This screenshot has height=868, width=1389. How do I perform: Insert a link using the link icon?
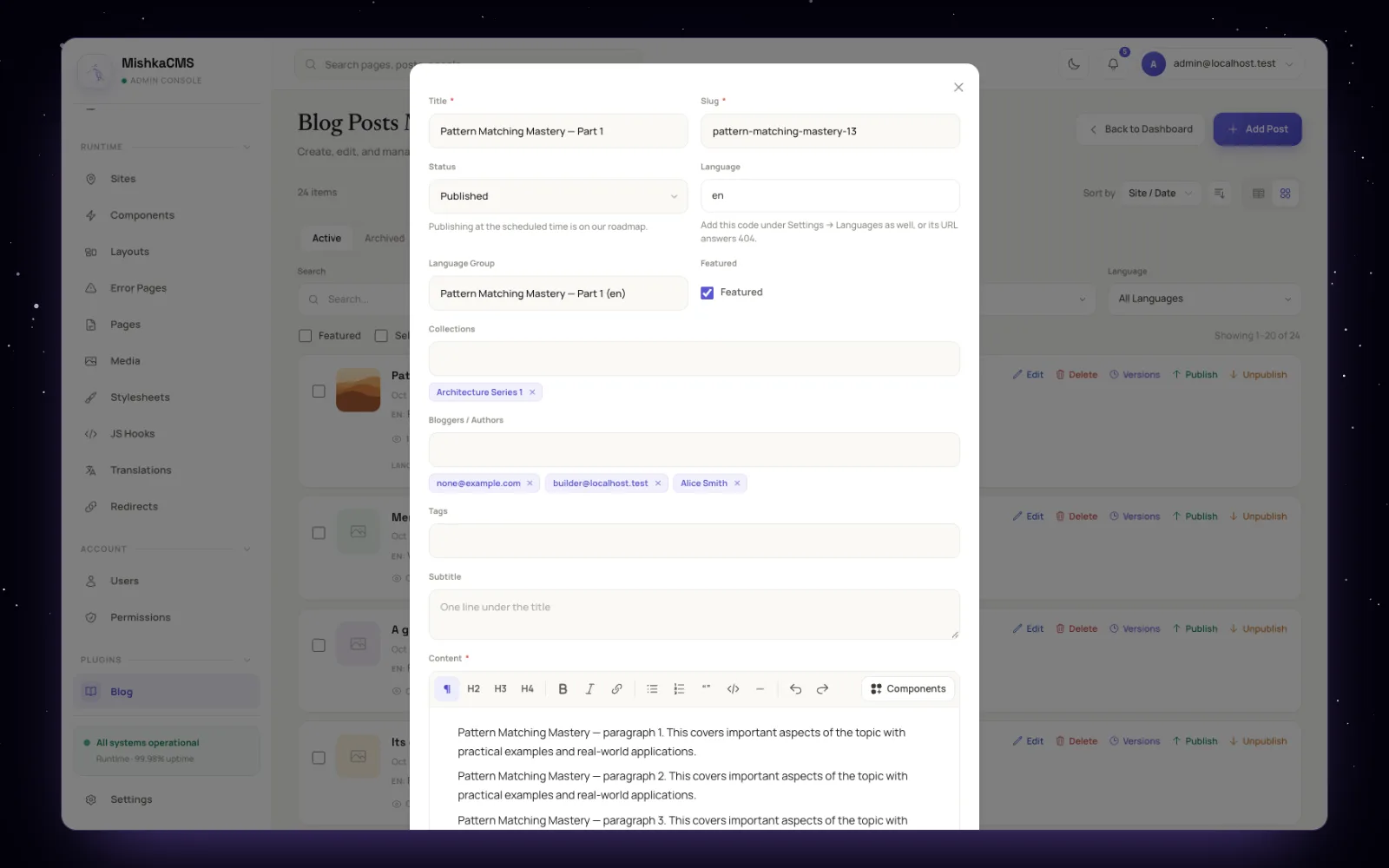tap(616, 689)
